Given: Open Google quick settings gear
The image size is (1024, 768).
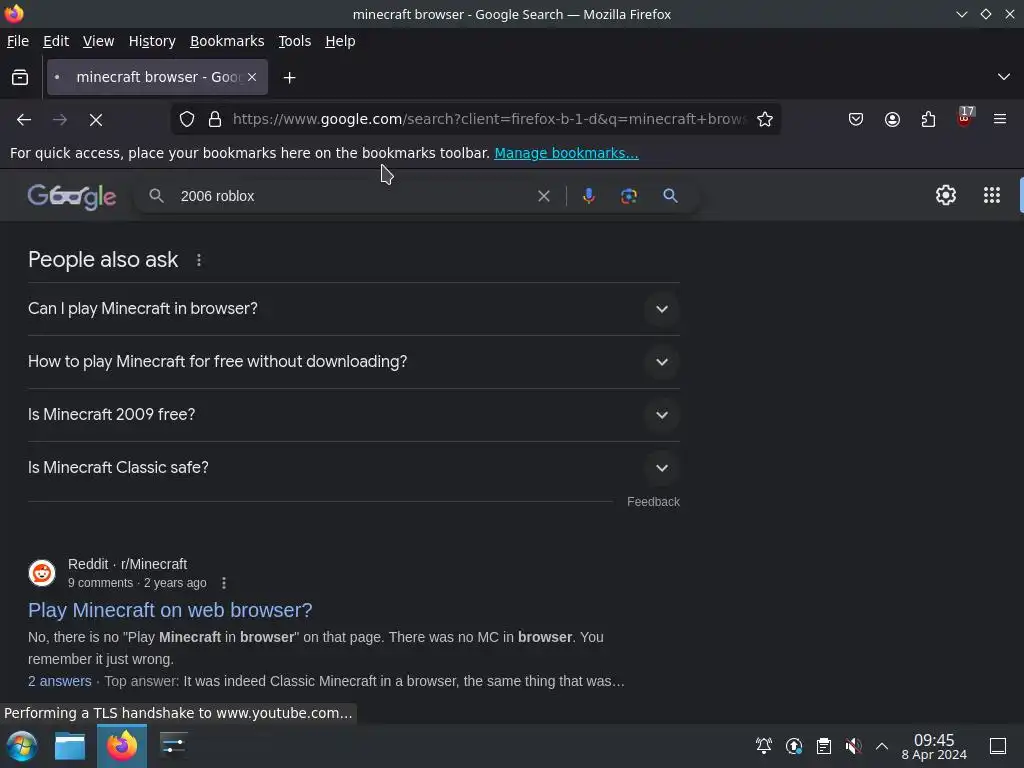Looking at the screenshot, I should [x=946, y=195].
